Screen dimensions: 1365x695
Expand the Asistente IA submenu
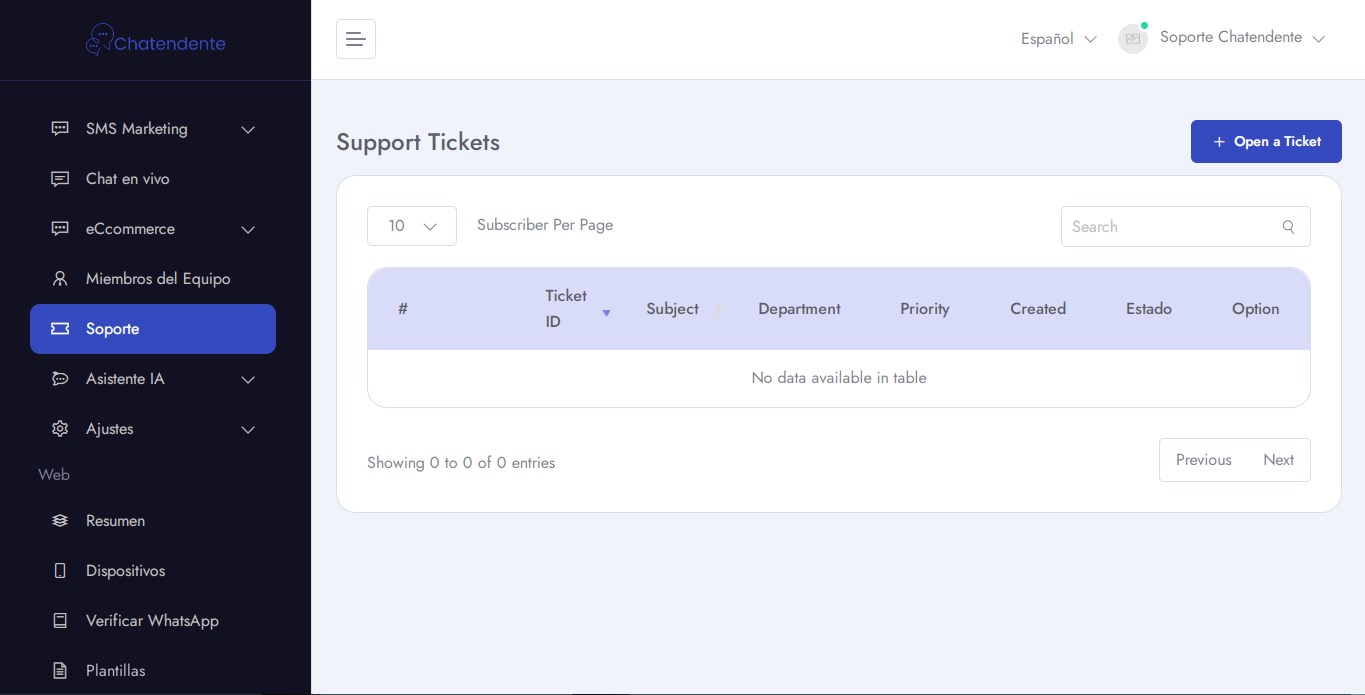pos(248,379)
